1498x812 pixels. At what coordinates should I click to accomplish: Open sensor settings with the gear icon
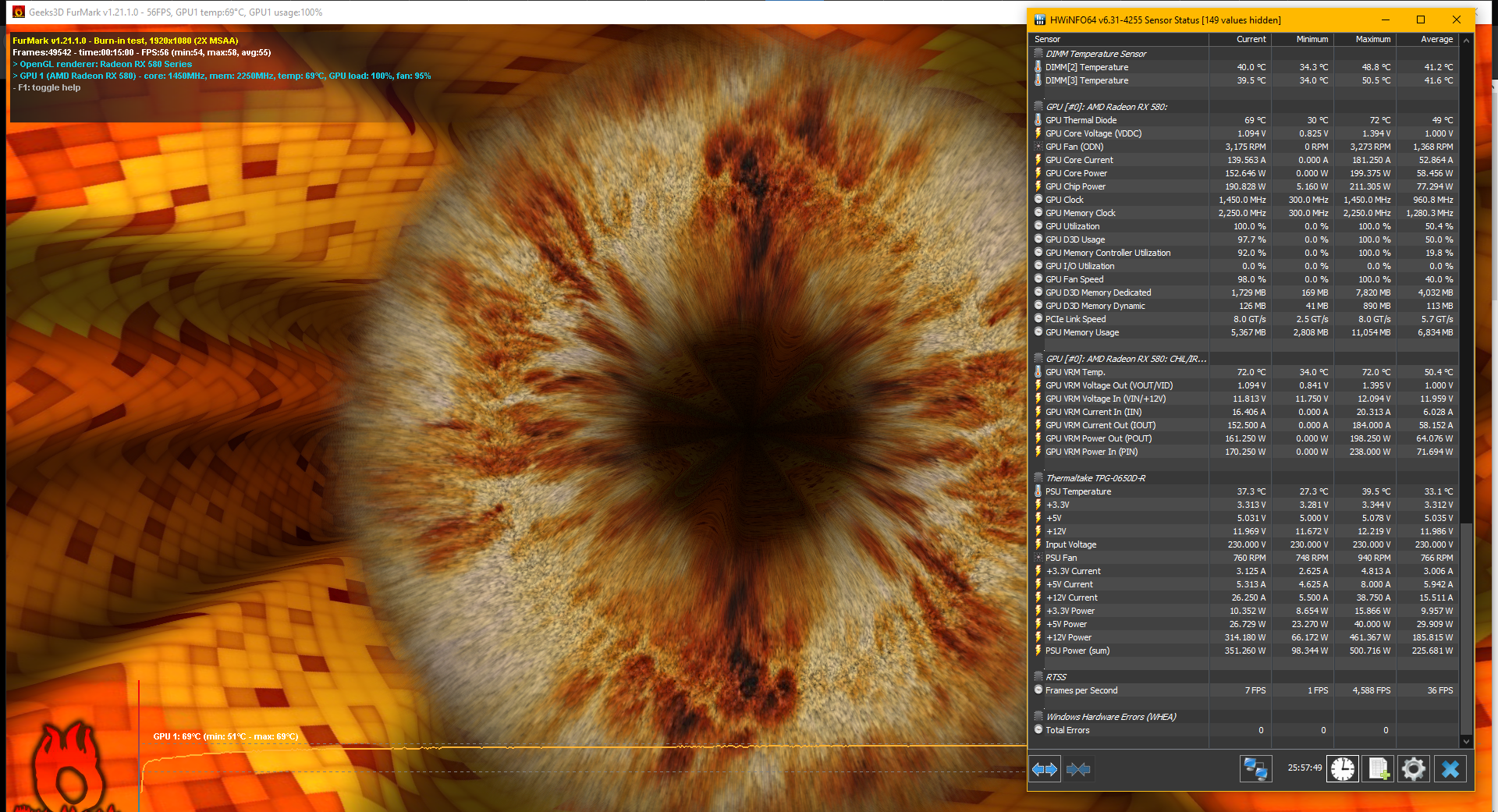point(1413,769)
